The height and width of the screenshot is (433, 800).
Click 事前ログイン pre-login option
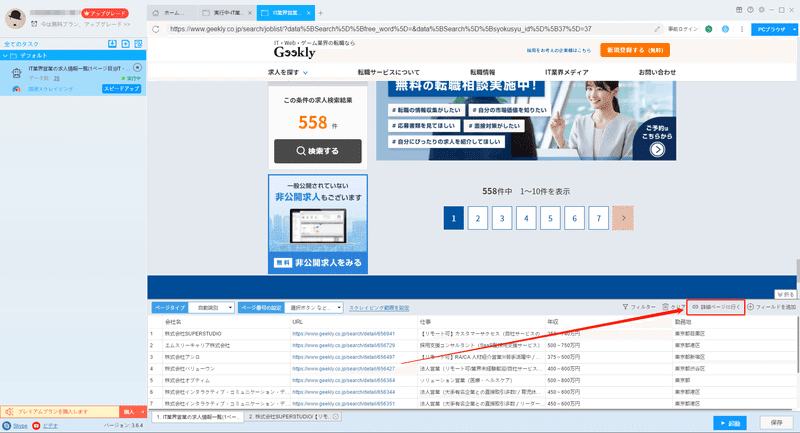click(x=683, y=29)
